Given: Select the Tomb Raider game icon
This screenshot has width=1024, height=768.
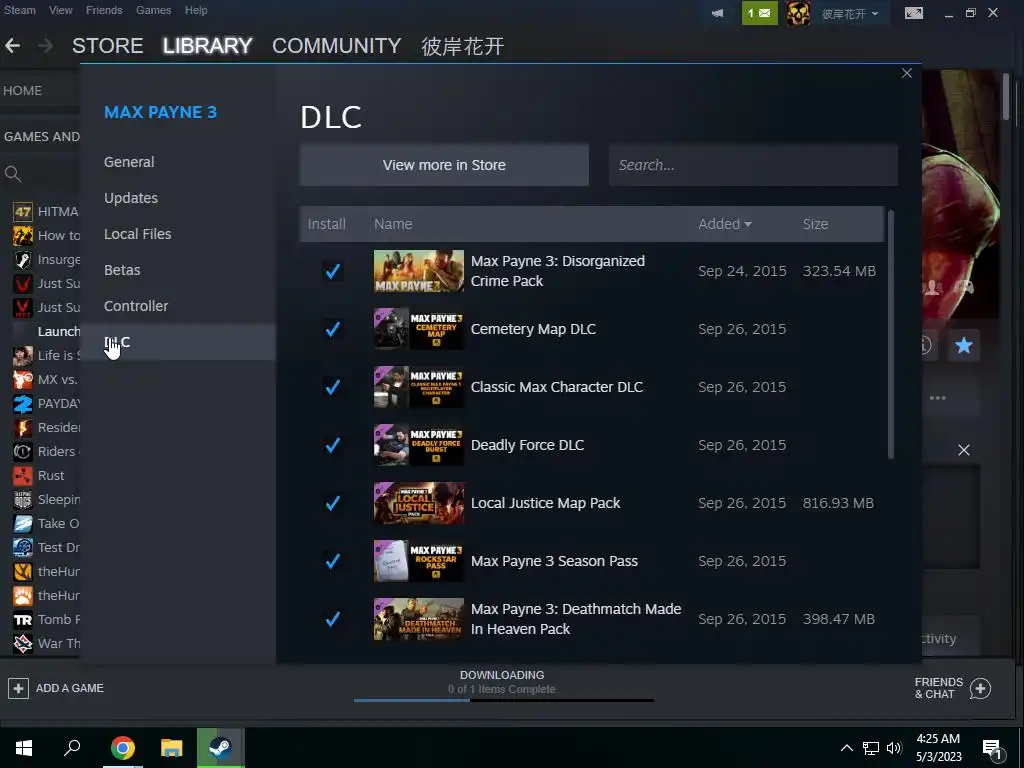Looking at the screenshot, I should (x=23, y=620).
